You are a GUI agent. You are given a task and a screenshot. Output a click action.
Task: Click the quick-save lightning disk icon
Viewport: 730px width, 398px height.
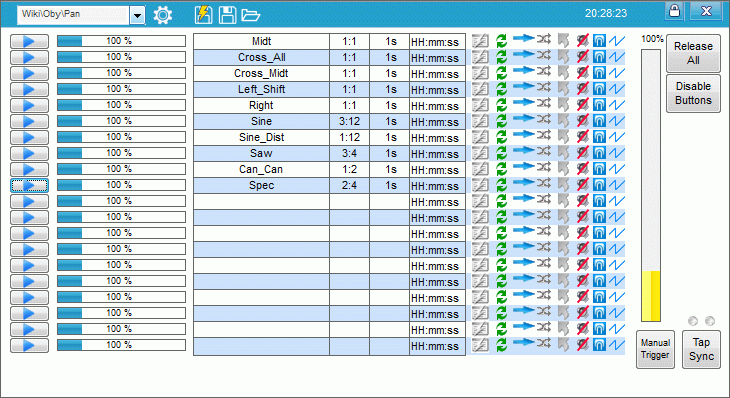203,15
